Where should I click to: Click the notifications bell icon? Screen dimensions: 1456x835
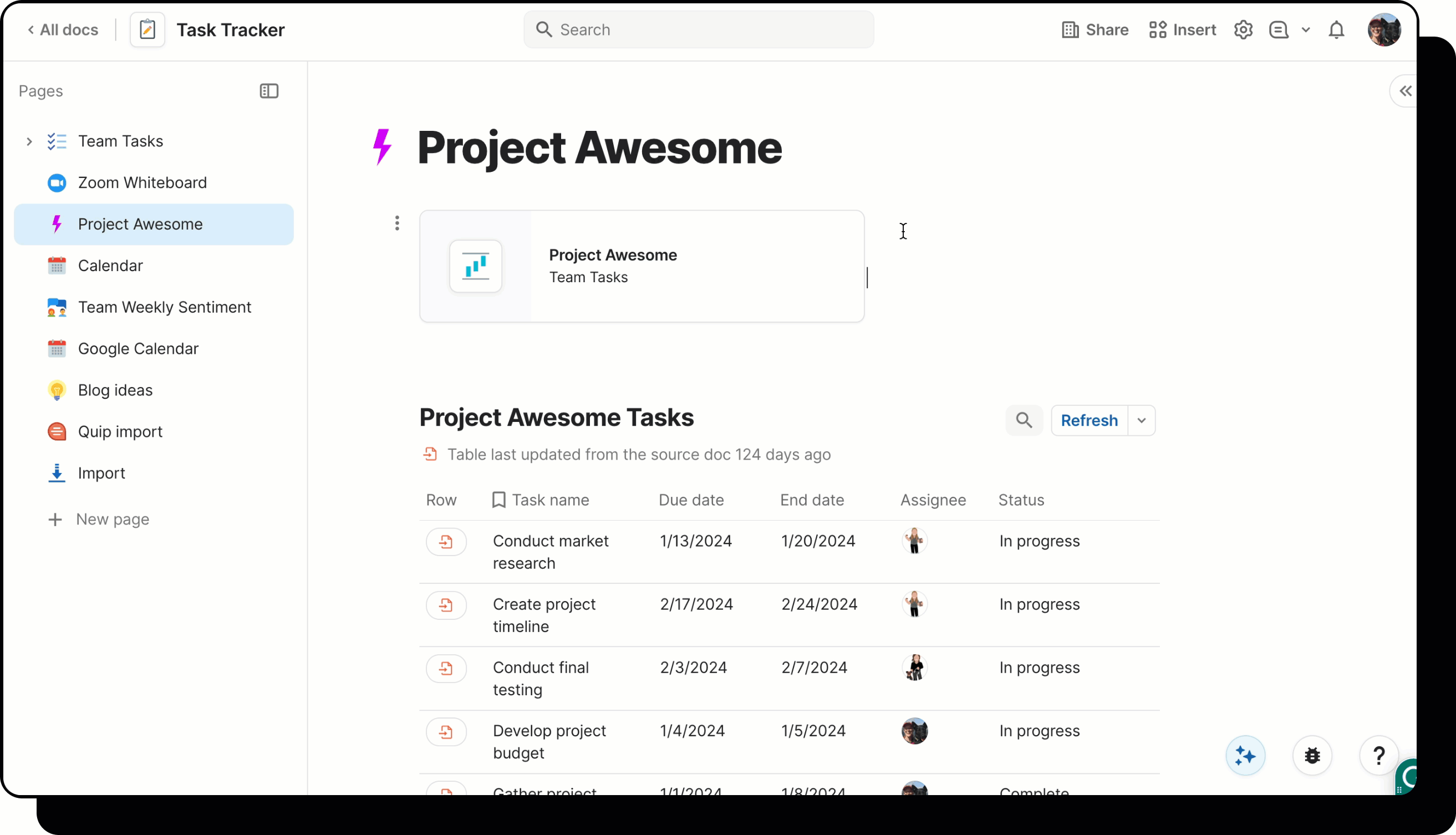coord(1336,30)
